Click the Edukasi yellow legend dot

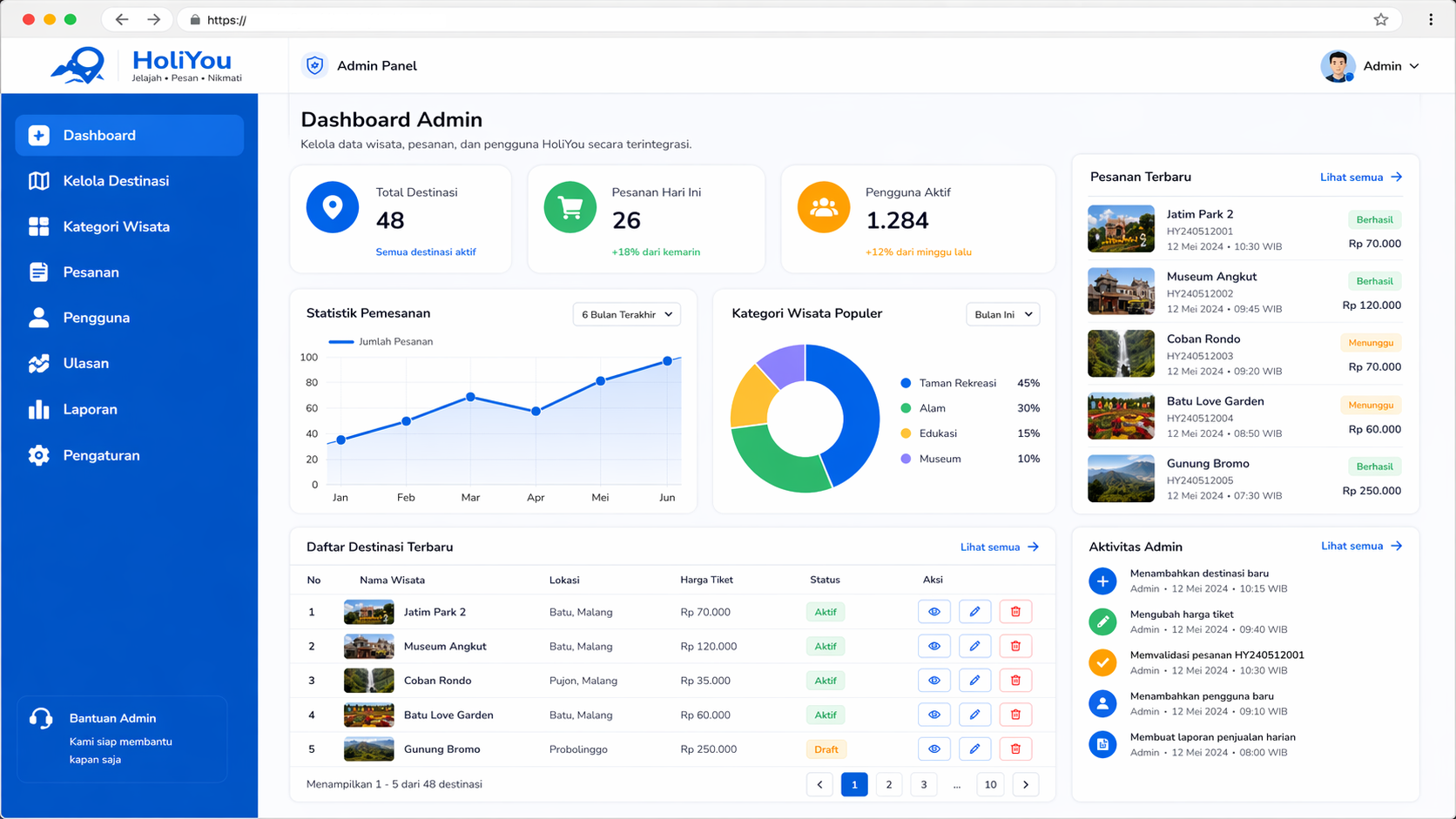coord(906,433)
